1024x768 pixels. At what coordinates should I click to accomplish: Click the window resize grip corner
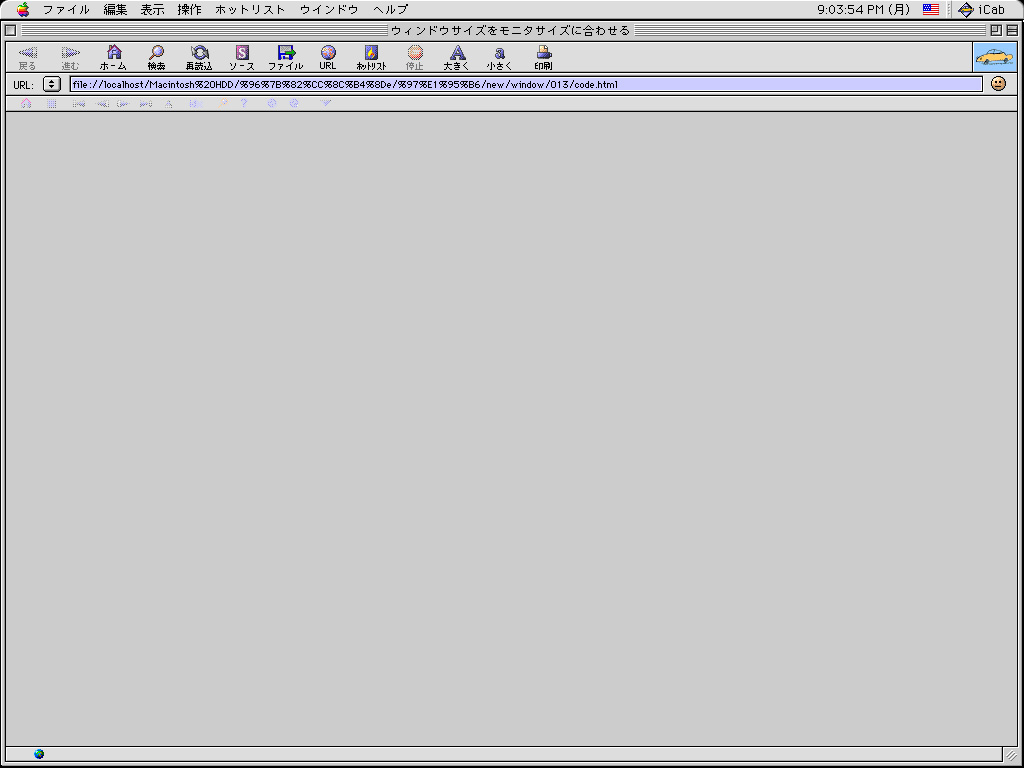tap(1011, 754)
